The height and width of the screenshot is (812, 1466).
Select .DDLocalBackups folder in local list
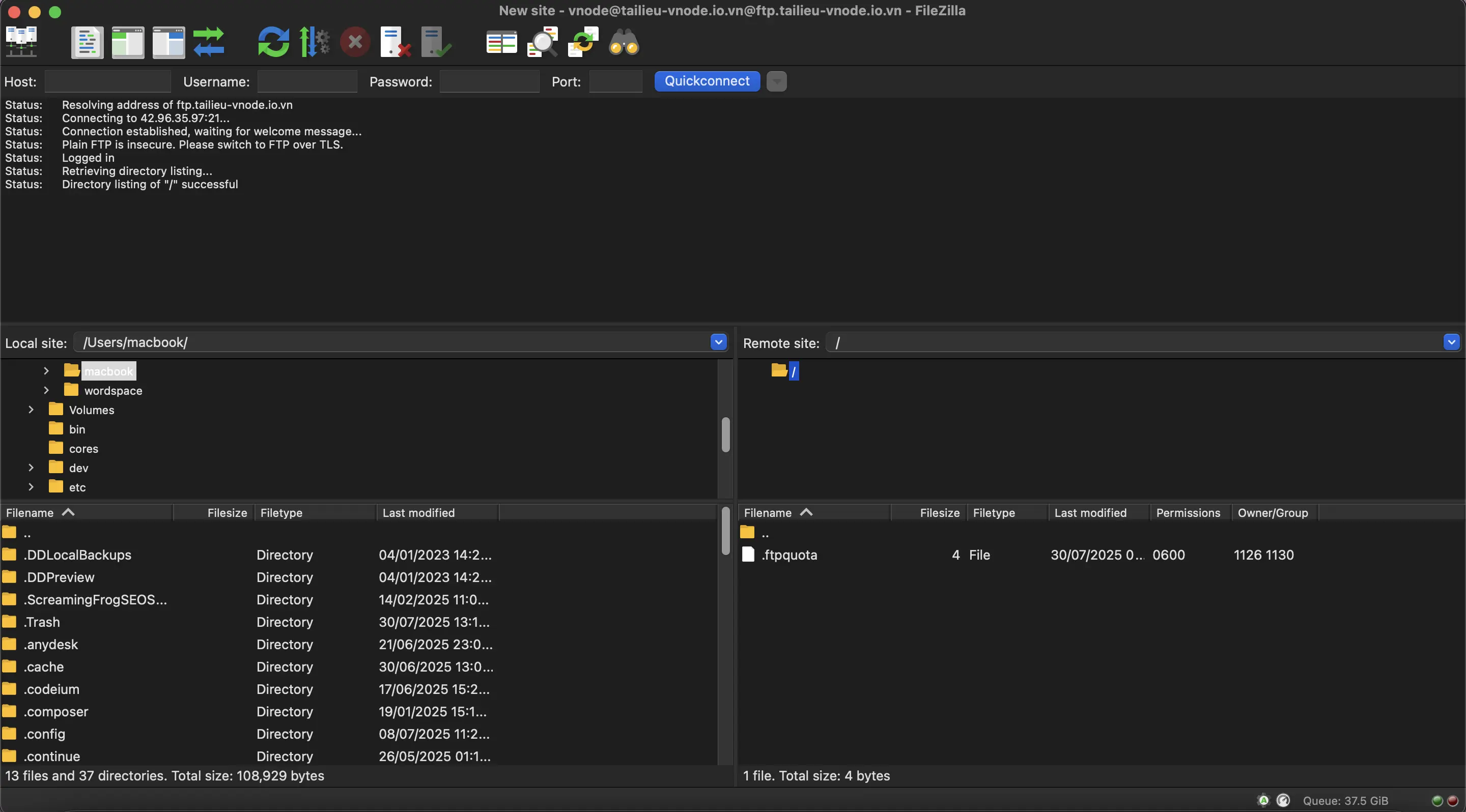pyautogui.click(x=358, y=555)
